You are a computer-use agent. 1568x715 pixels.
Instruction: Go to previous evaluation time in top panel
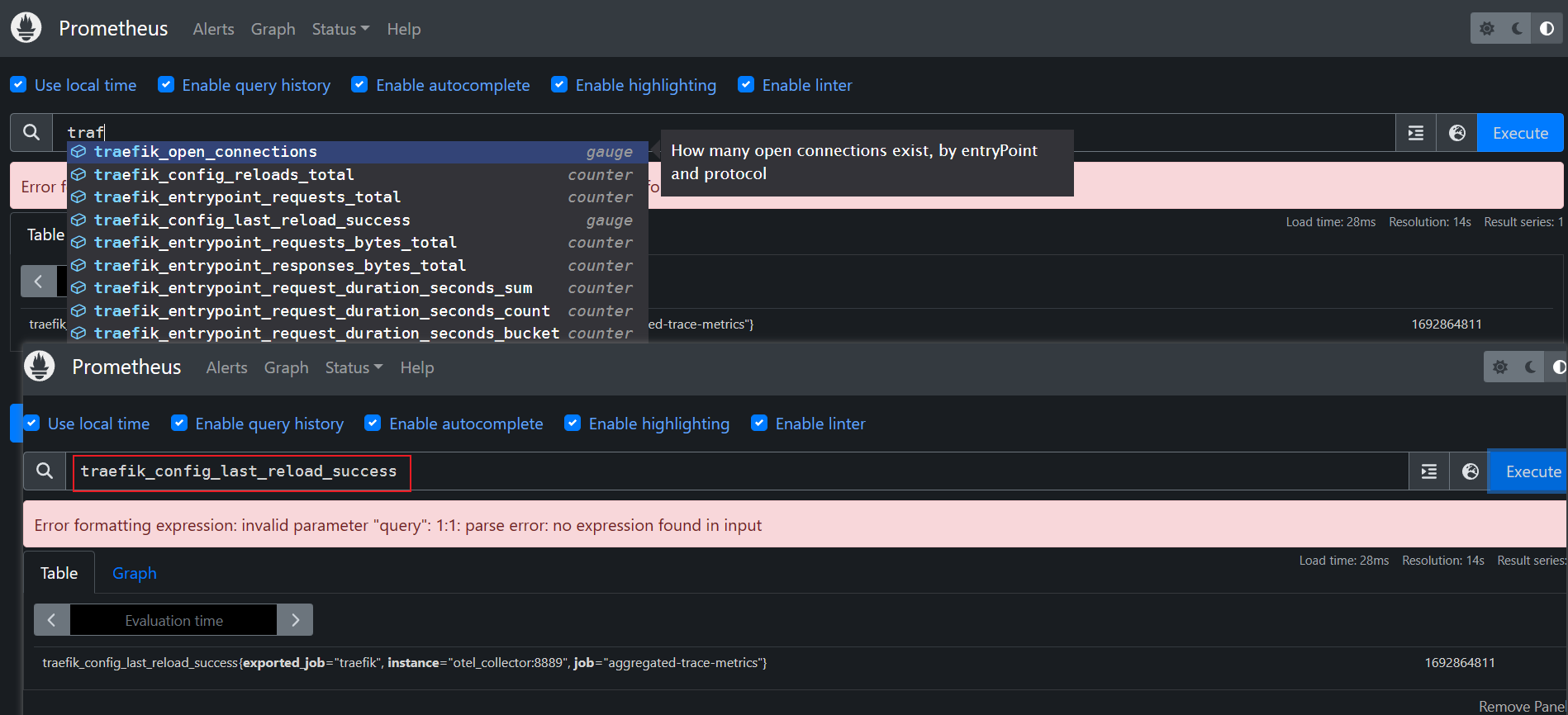pos(39,282)
